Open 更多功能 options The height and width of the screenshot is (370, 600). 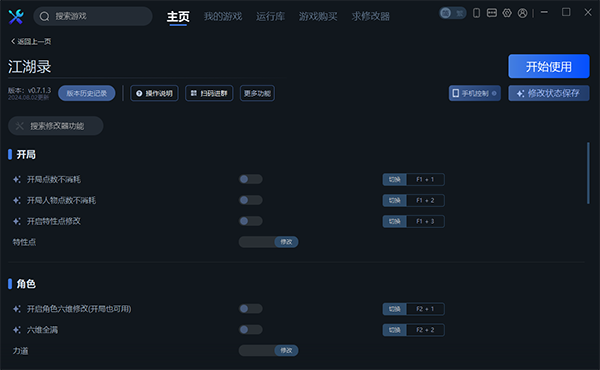pyautogui.click(x=257, y=93)
